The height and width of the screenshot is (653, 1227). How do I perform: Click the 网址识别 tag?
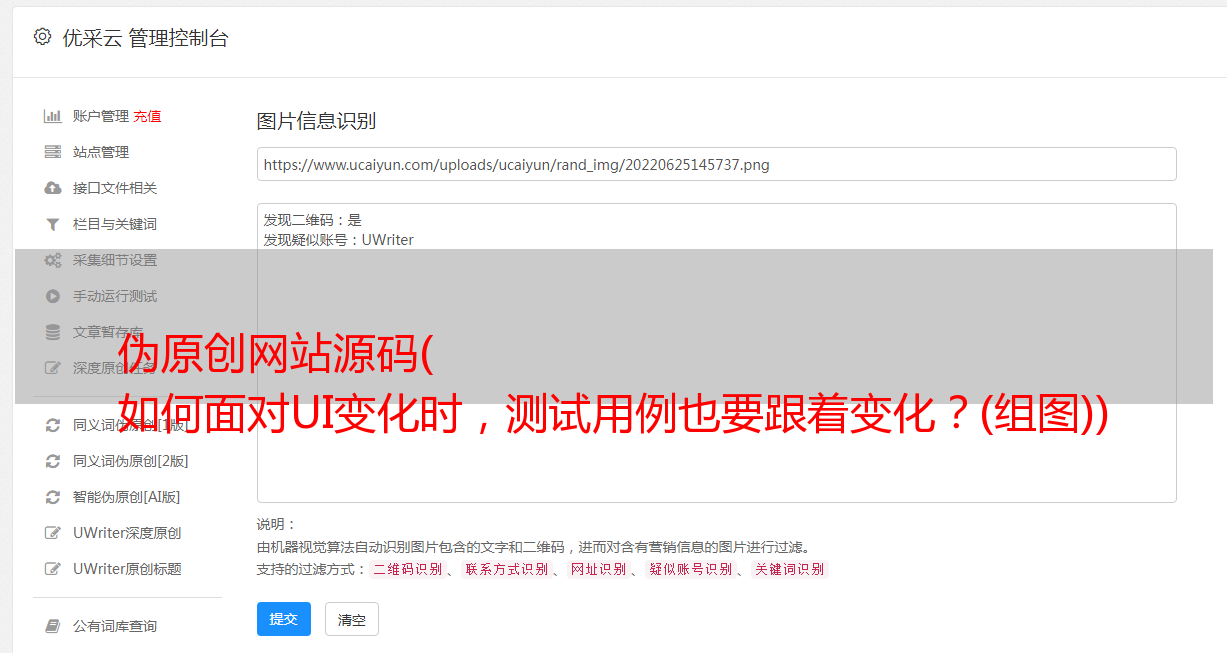coord(599,569)
